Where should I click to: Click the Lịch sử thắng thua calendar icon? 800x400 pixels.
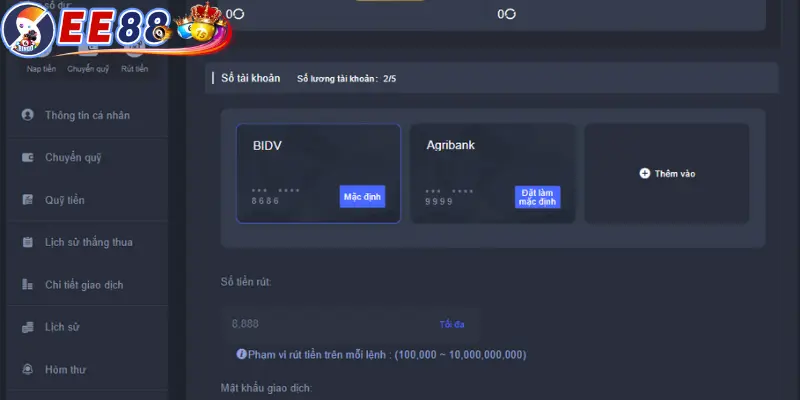pos(28,242)
